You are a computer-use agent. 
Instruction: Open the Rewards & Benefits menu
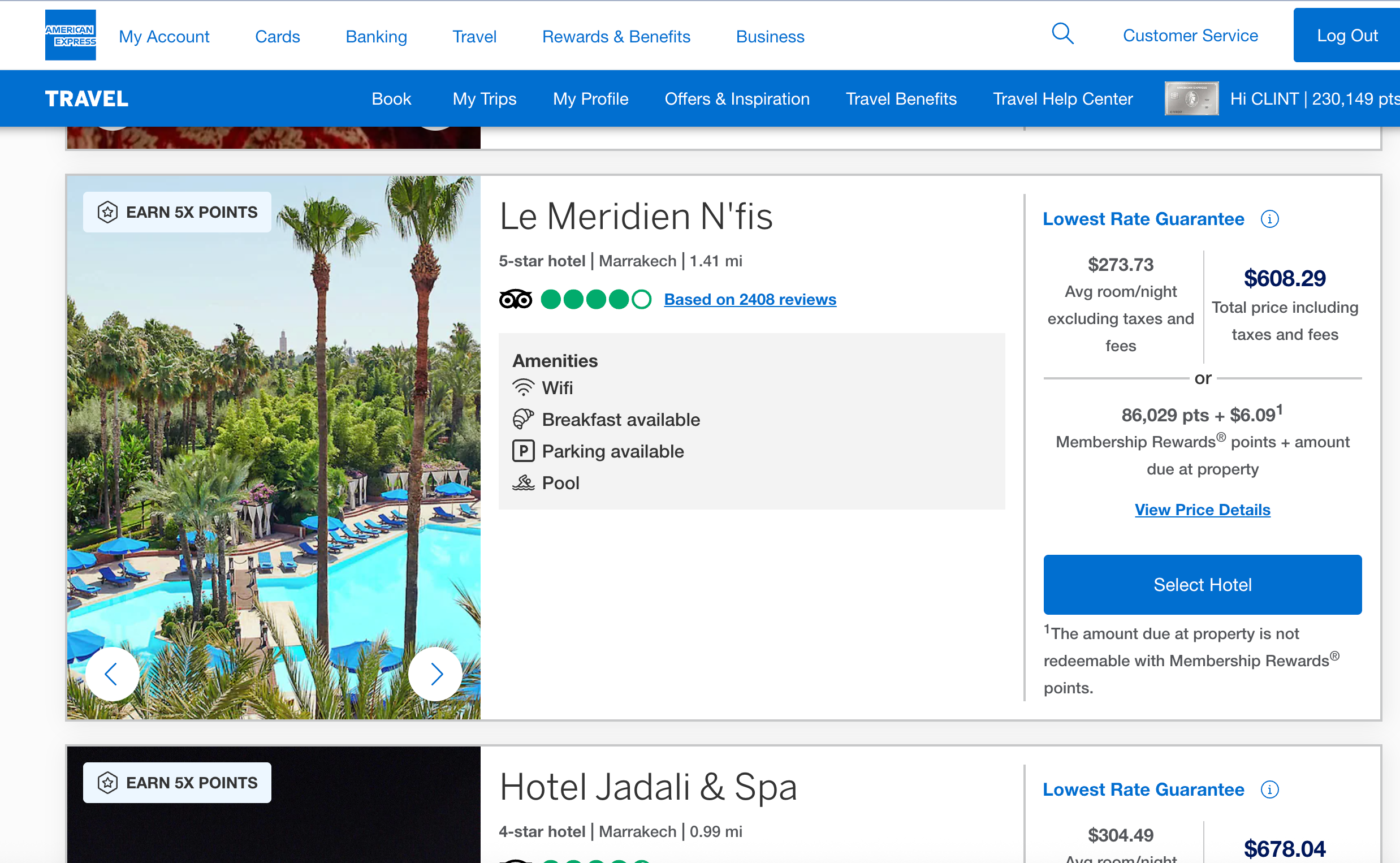pos(616,37)
